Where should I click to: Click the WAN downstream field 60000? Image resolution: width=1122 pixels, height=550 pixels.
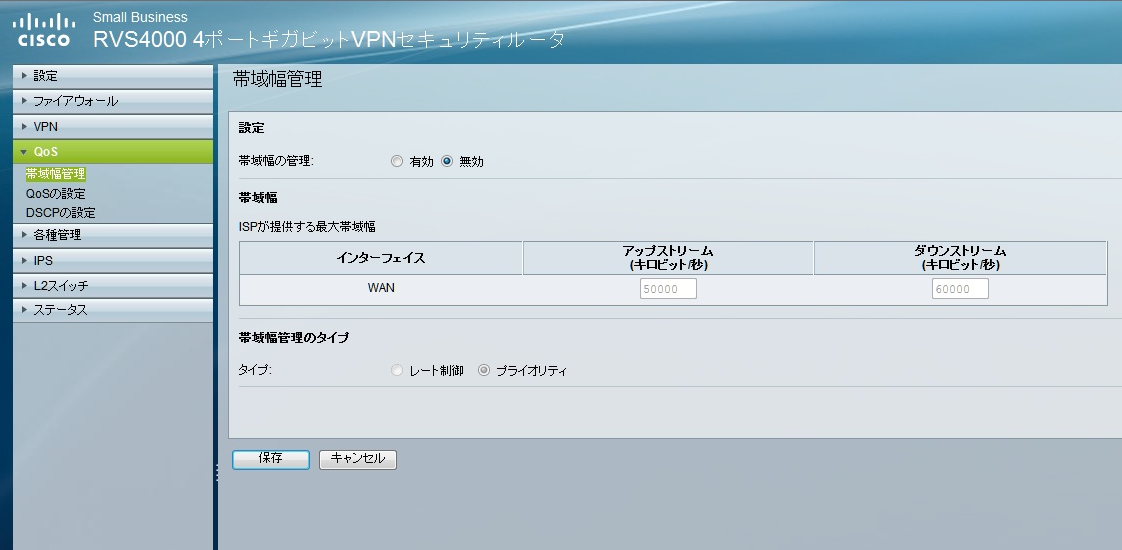[x=960, y=289]
